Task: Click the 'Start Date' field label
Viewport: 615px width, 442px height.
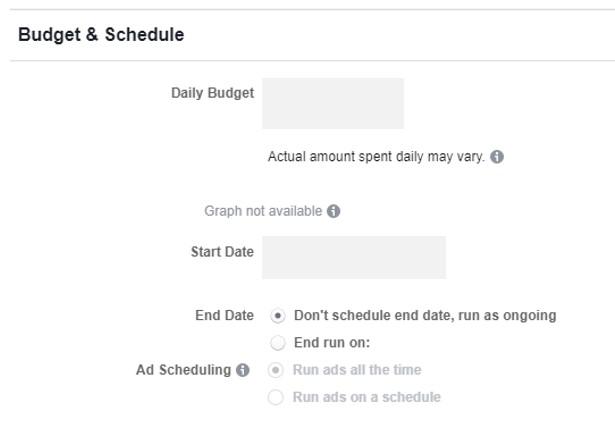Action: click(222, 252)
